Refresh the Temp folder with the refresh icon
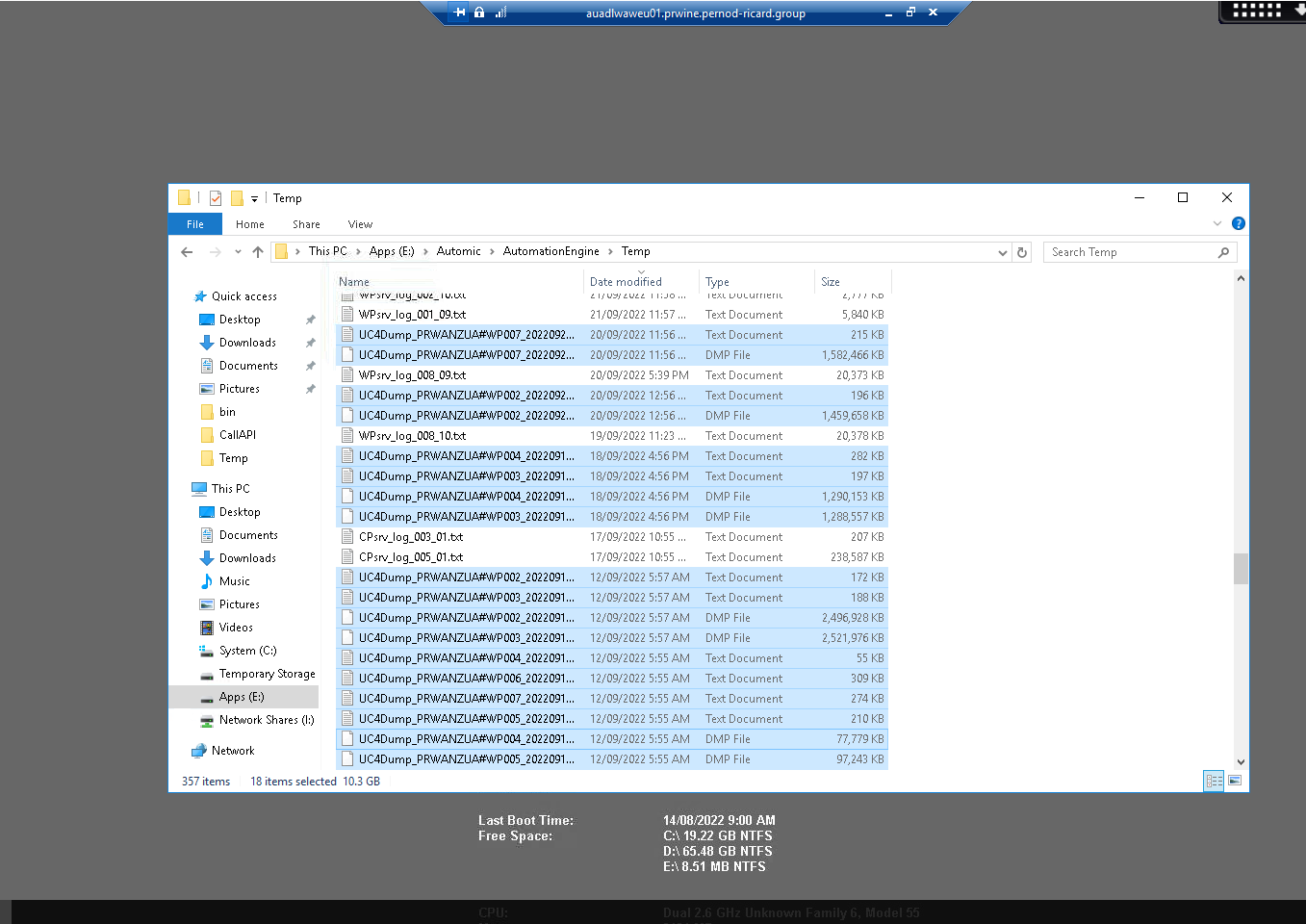Screen dimensions: 1306x924 click(x=1021, y=251)
